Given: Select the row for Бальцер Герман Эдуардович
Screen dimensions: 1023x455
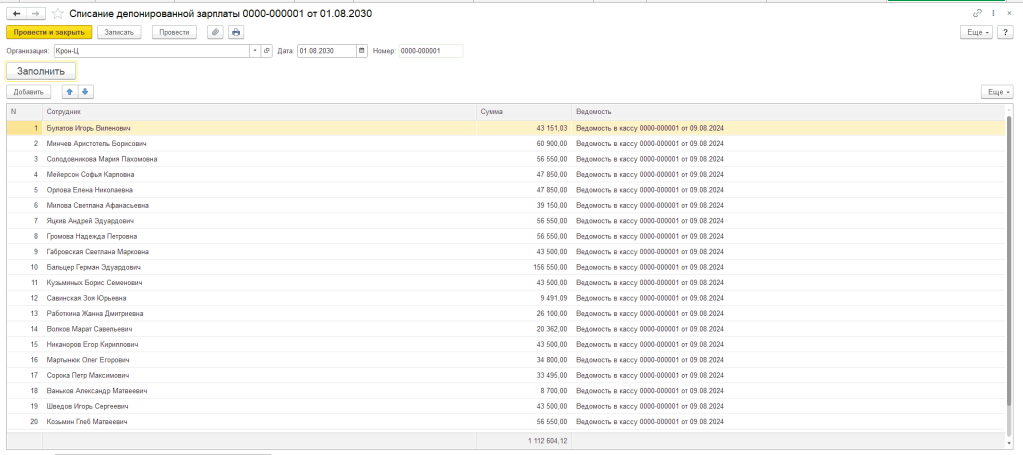Looking at the screenshot, I should point(94,267).
